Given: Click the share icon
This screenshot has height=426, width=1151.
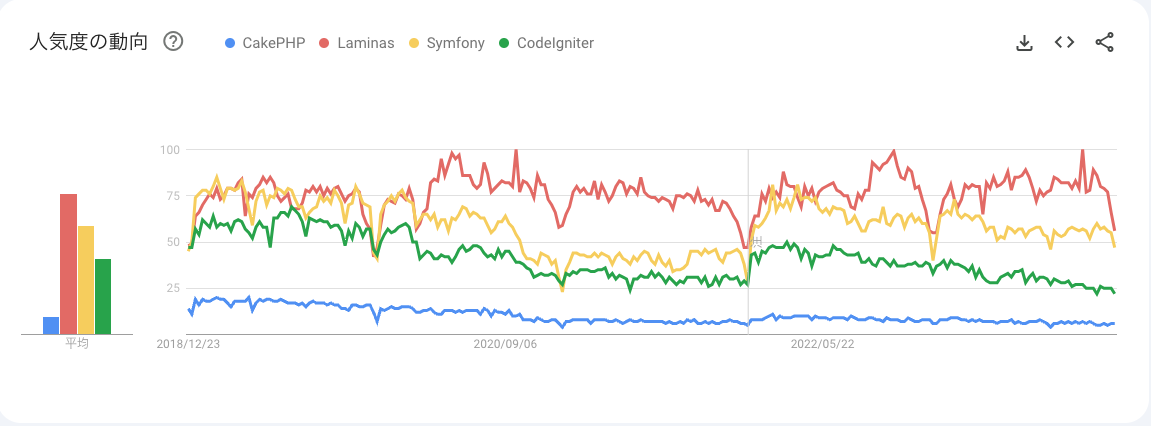Looking at the screenshot, I should [x=1104, y=42].
